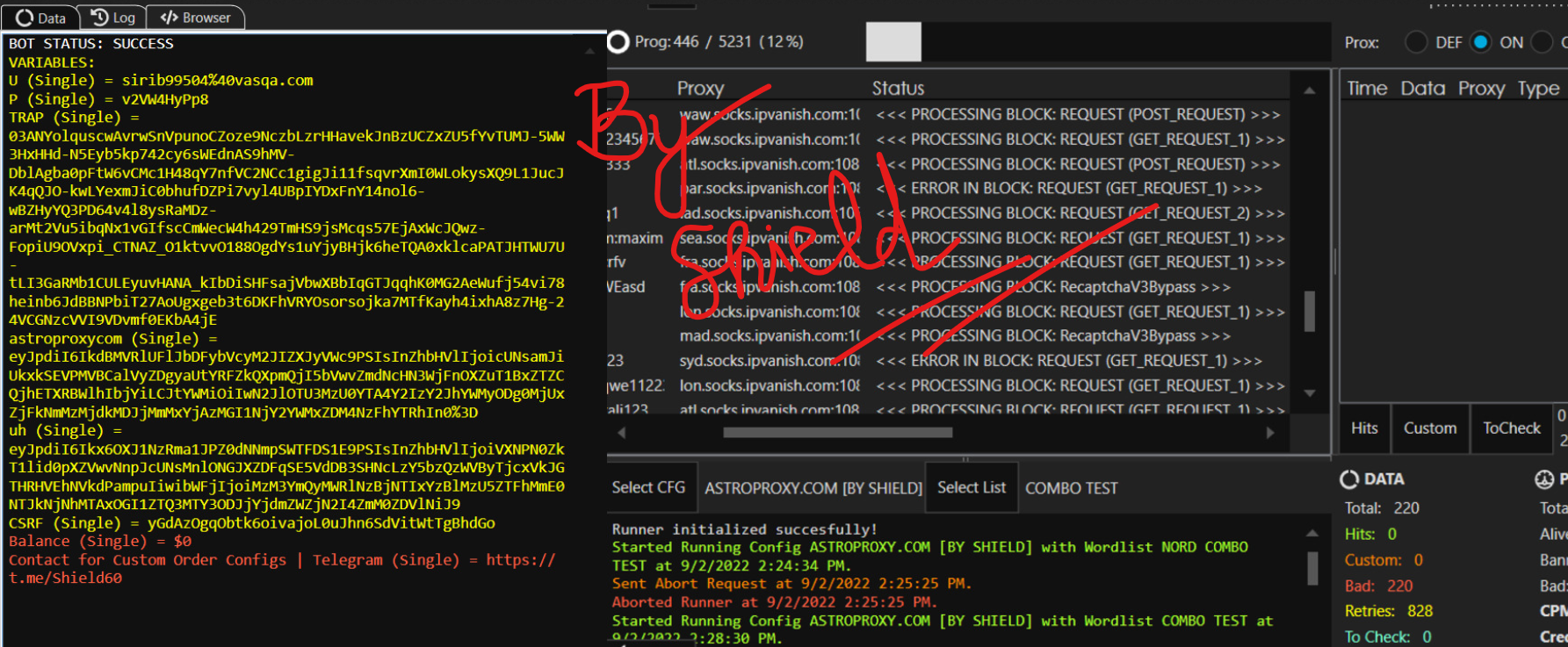Viewport: 1568px width, 647px height.
Task: Click the Browser tab code icon
Action: 169,18
